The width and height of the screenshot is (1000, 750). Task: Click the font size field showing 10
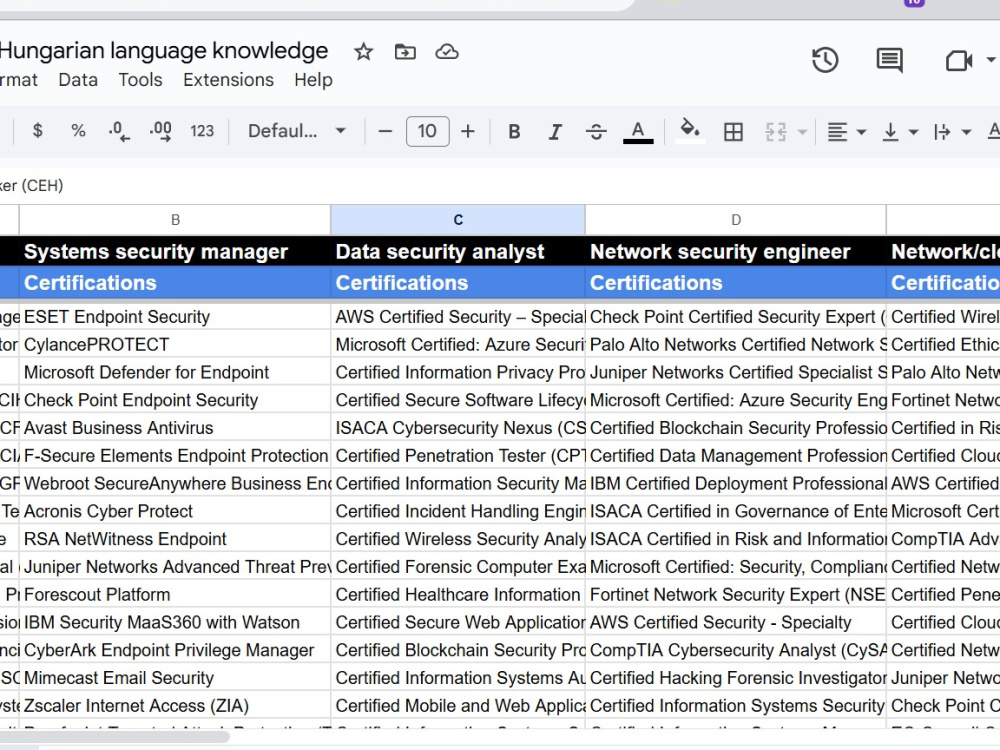click(427, 131)
